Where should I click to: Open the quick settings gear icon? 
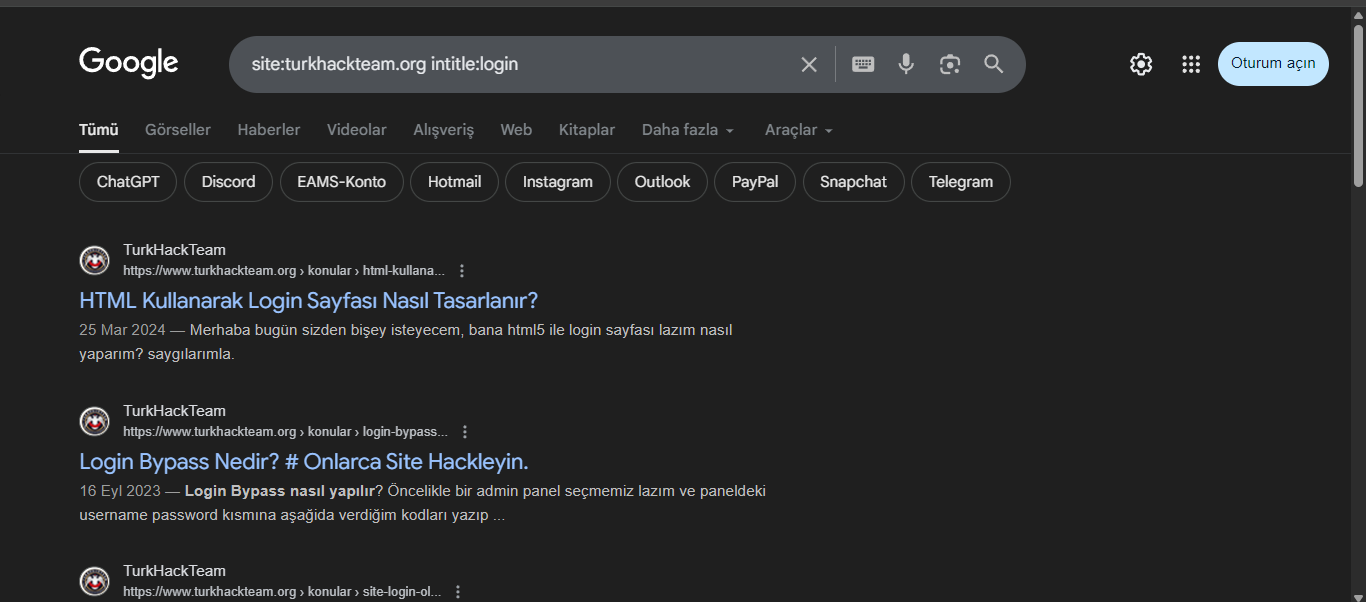point(1141,64)
